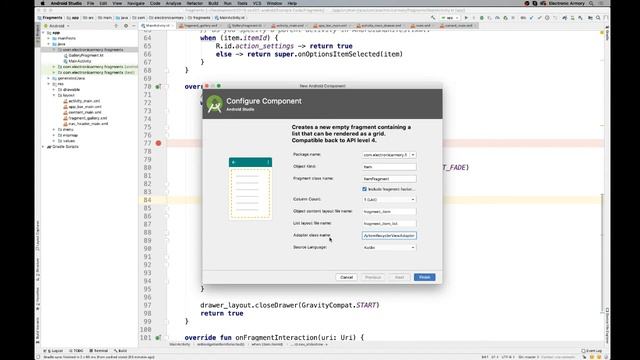The width and height of the screenshot is (640, 360).
Task: Open the TODO tool window
Action: tap(77, 351)
